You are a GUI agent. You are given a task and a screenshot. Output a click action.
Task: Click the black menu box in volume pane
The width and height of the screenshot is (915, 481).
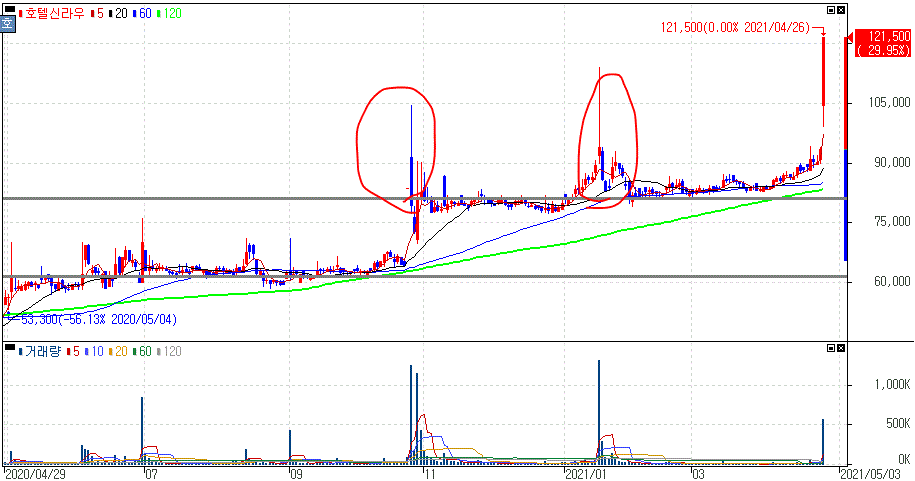[10, 347]
